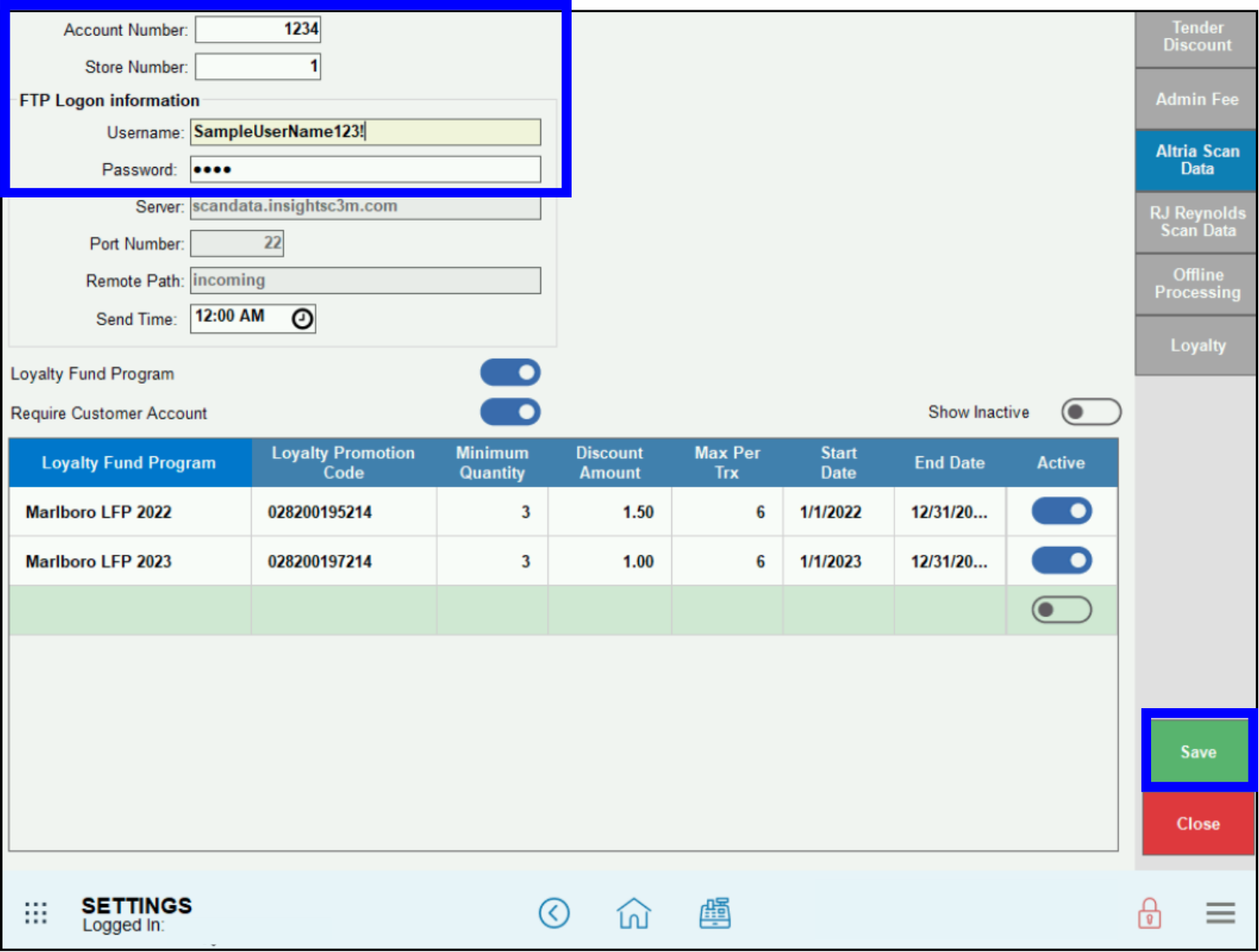Click the 1/1/2022 start date cell
The image size is (1259, 952).
pyautogui.click(x=838, y=512)
